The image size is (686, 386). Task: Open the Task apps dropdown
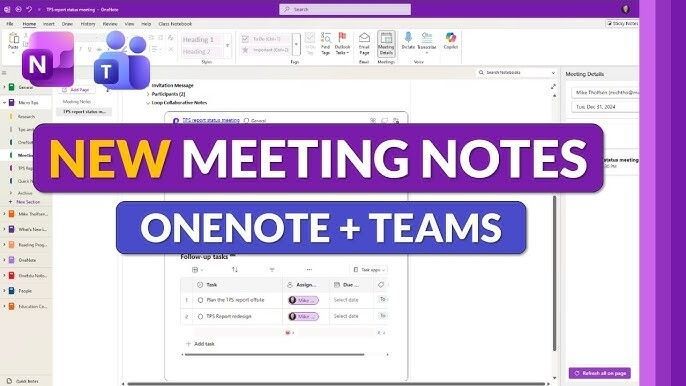[370, 270]
